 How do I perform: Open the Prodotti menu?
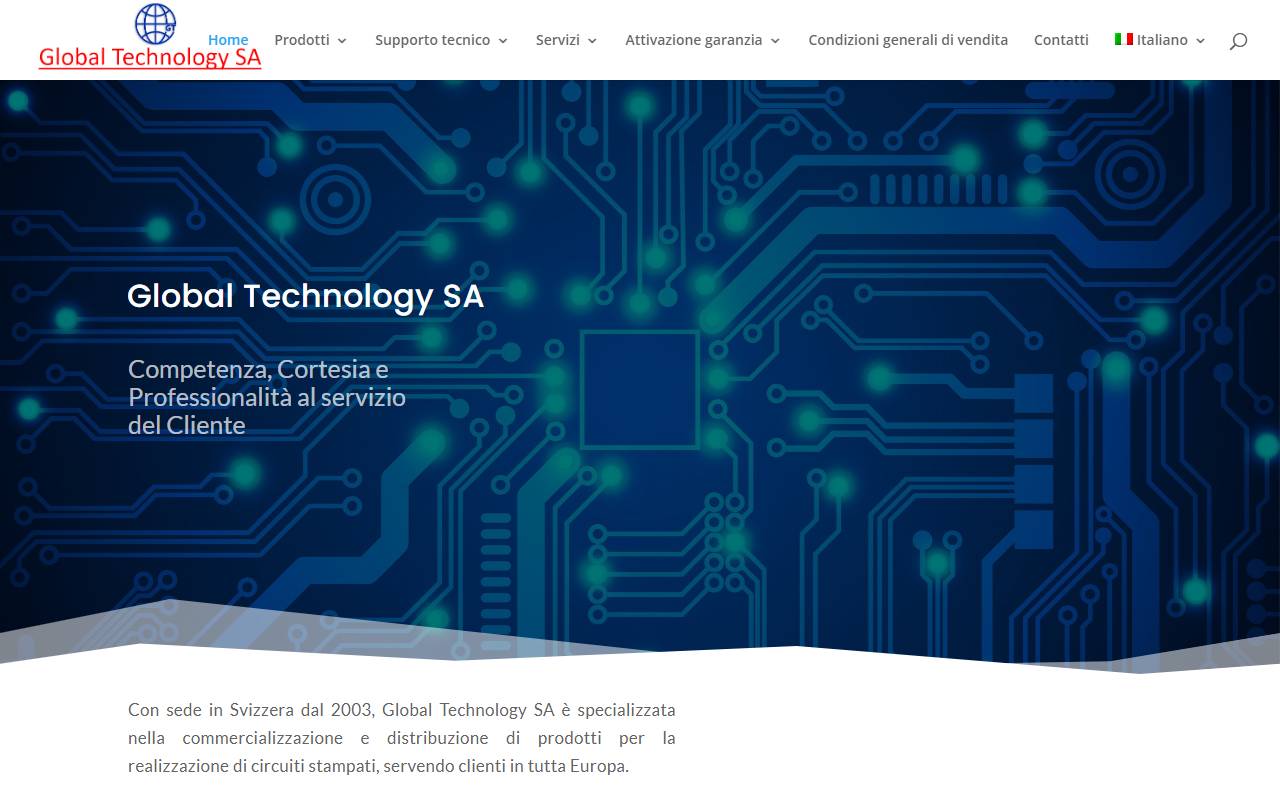(302, 40)
